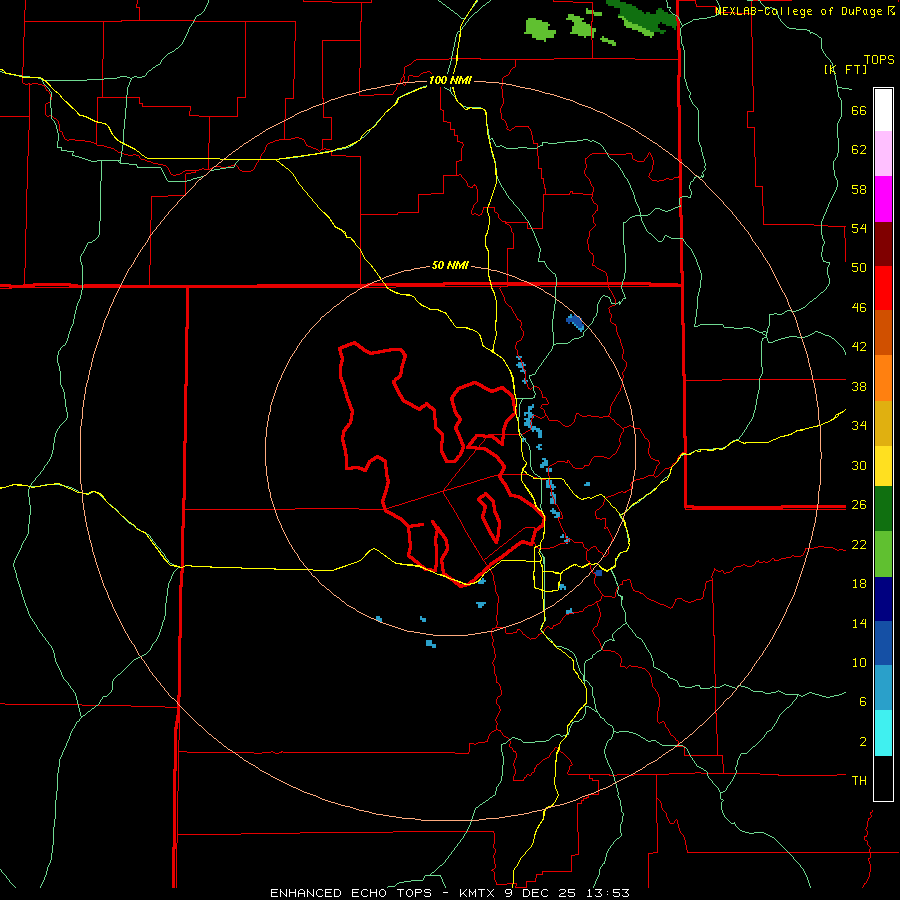Click the "30" legend value
The image size is (900, 900).
coord(859,465)
